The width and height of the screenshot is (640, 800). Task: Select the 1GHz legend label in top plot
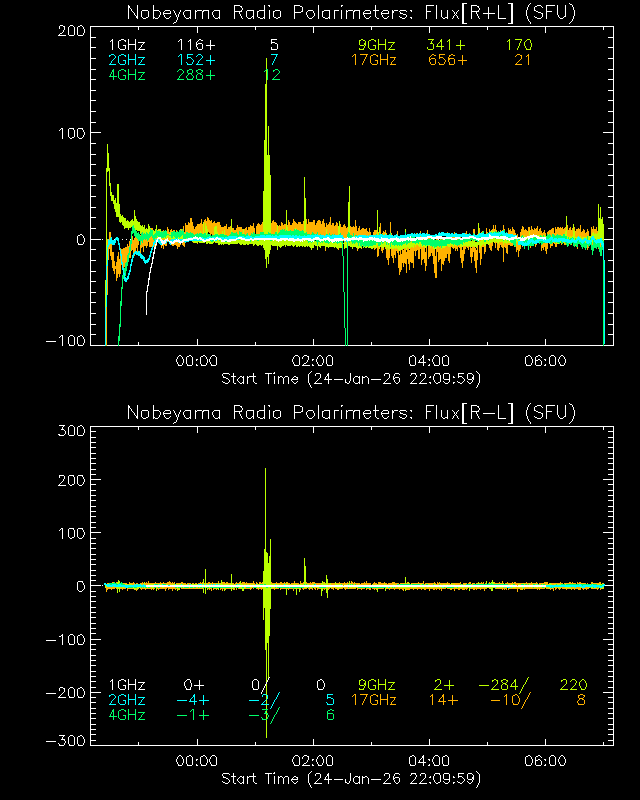(126, 46)
